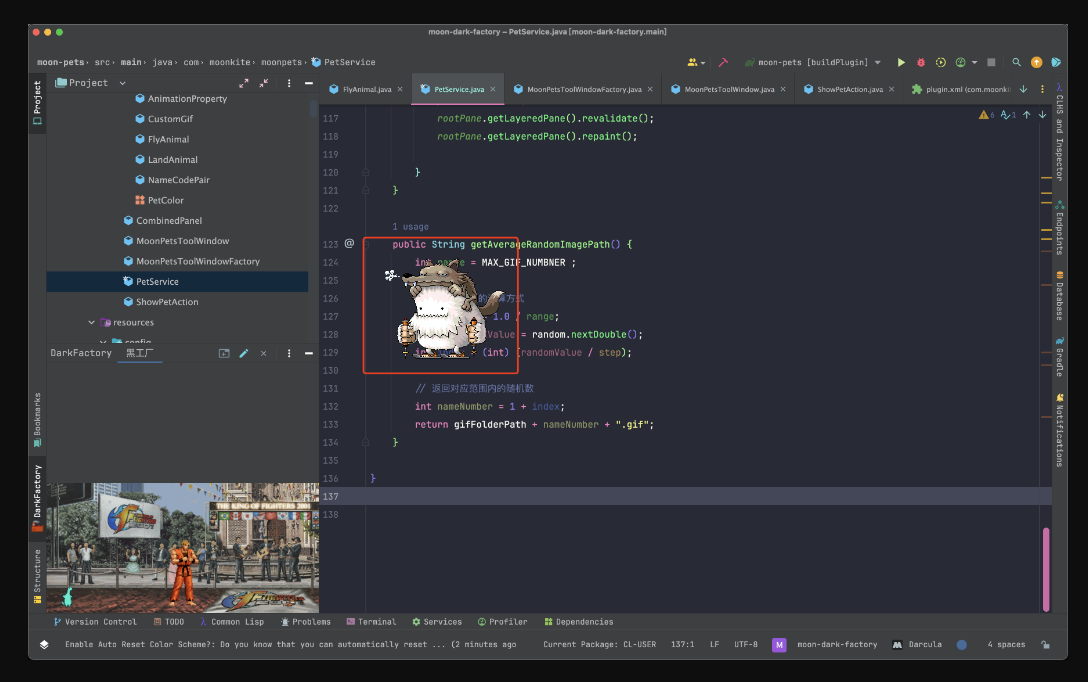Run the moon-pets buildPlugin configuration
Viewport: 1088px width, 682px height.
[901, 62]
